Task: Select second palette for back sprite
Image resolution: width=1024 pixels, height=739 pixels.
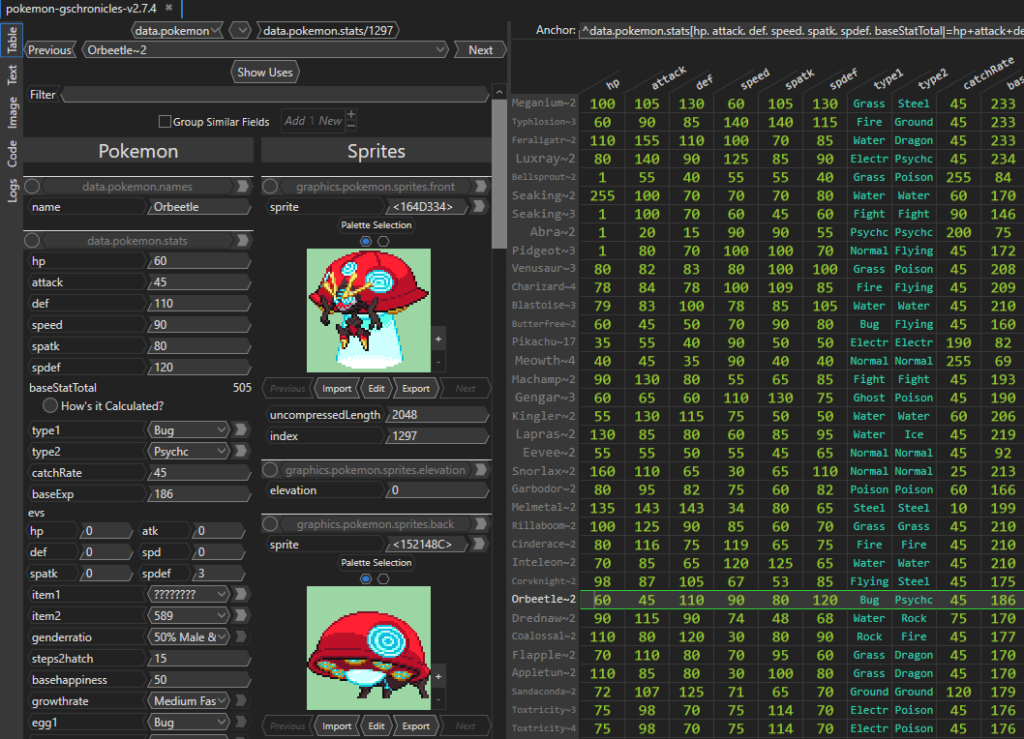Action: click(x=383, y=578)
